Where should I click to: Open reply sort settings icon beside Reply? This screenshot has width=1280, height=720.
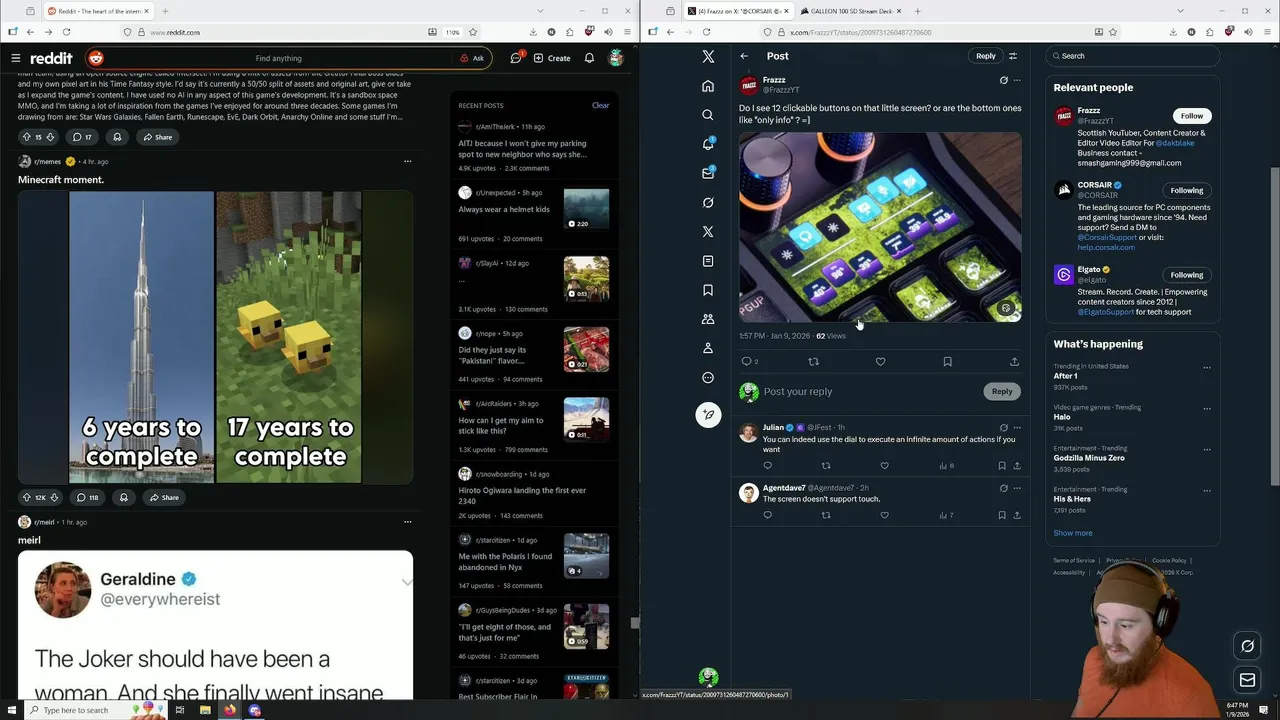click(x=1013, y=56)
